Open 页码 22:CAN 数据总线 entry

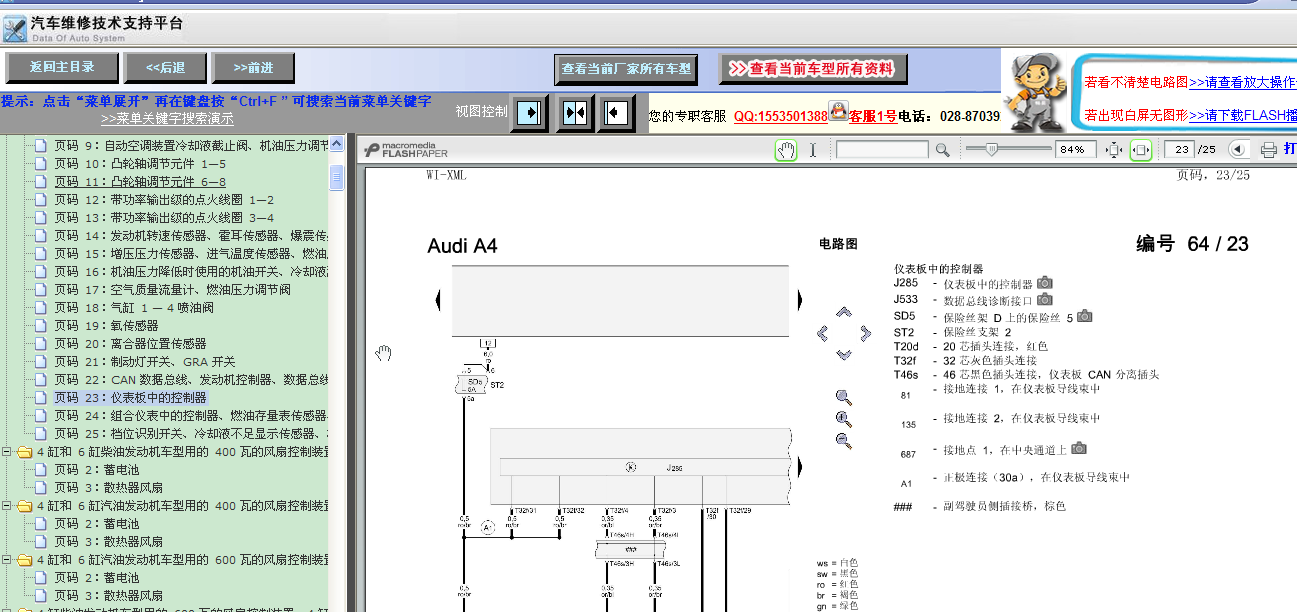(x=191, y=379)
